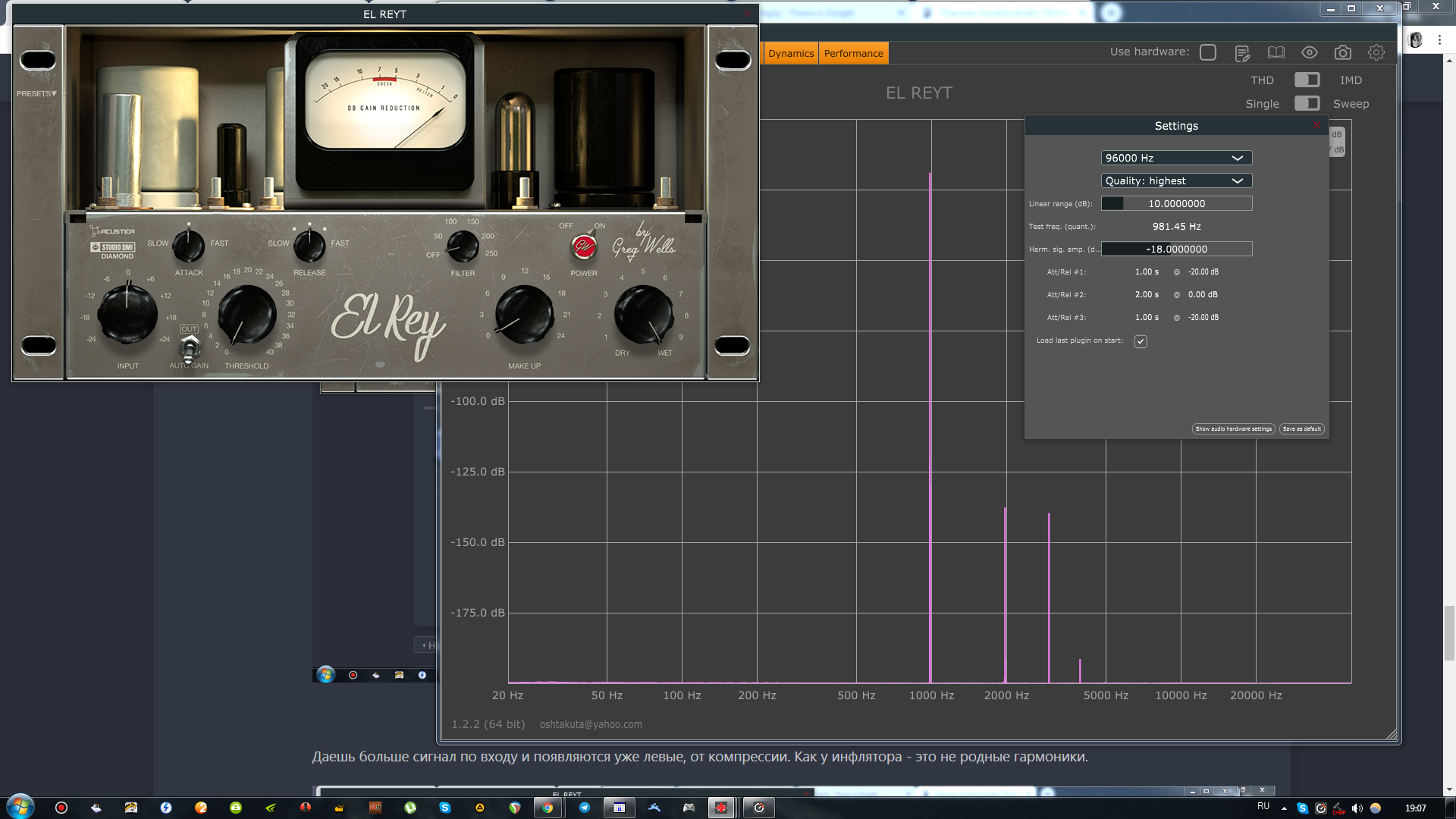Click the RU language indicator in taskbar
The image size is (1456, 819).
click(1263, 806)
